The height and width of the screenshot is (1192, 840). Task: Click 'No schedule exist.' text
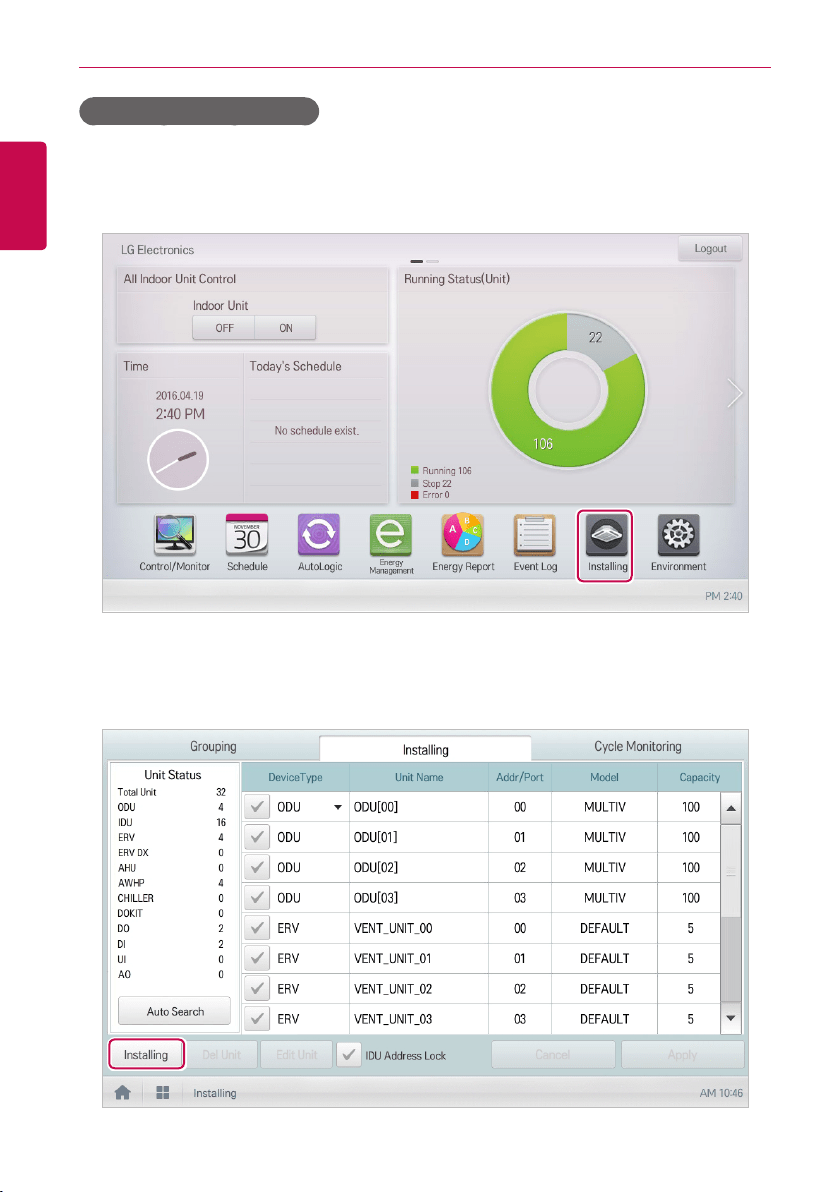[316, 430]
